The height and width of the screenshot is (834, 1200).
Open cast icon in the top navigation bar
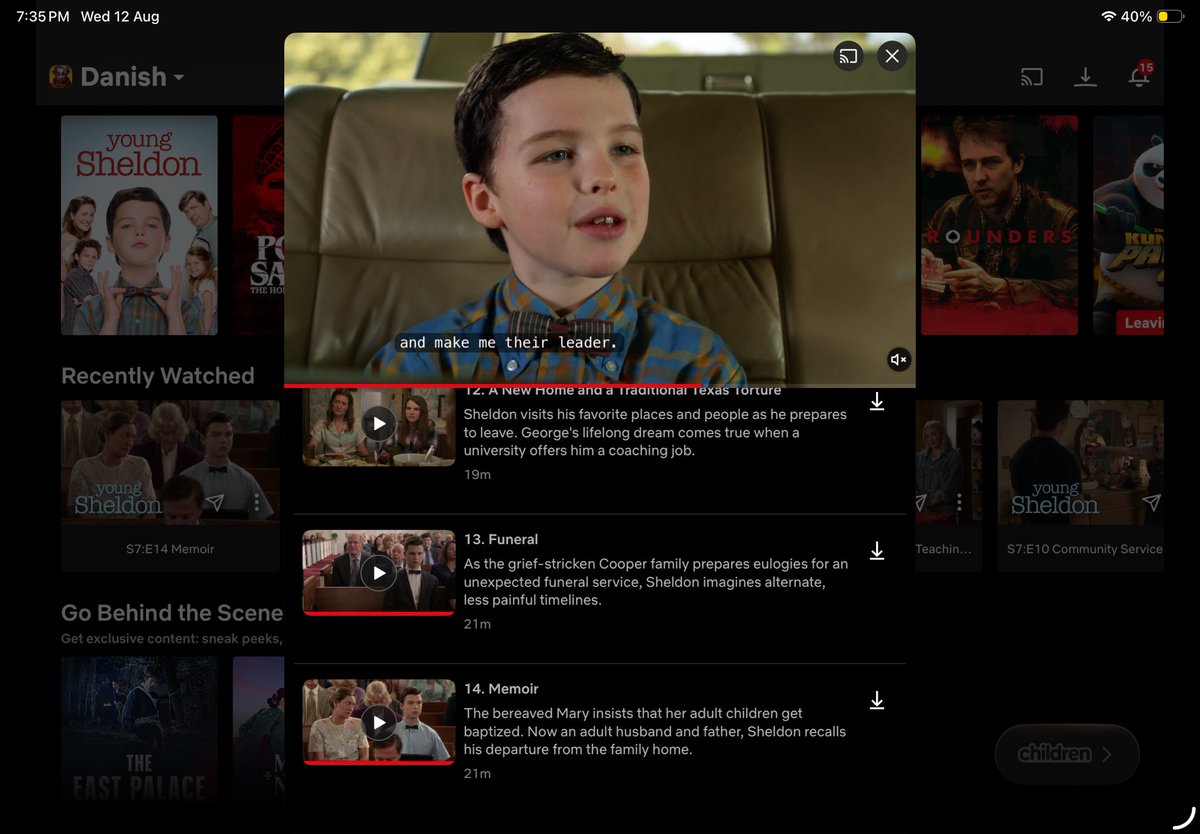1031,77
